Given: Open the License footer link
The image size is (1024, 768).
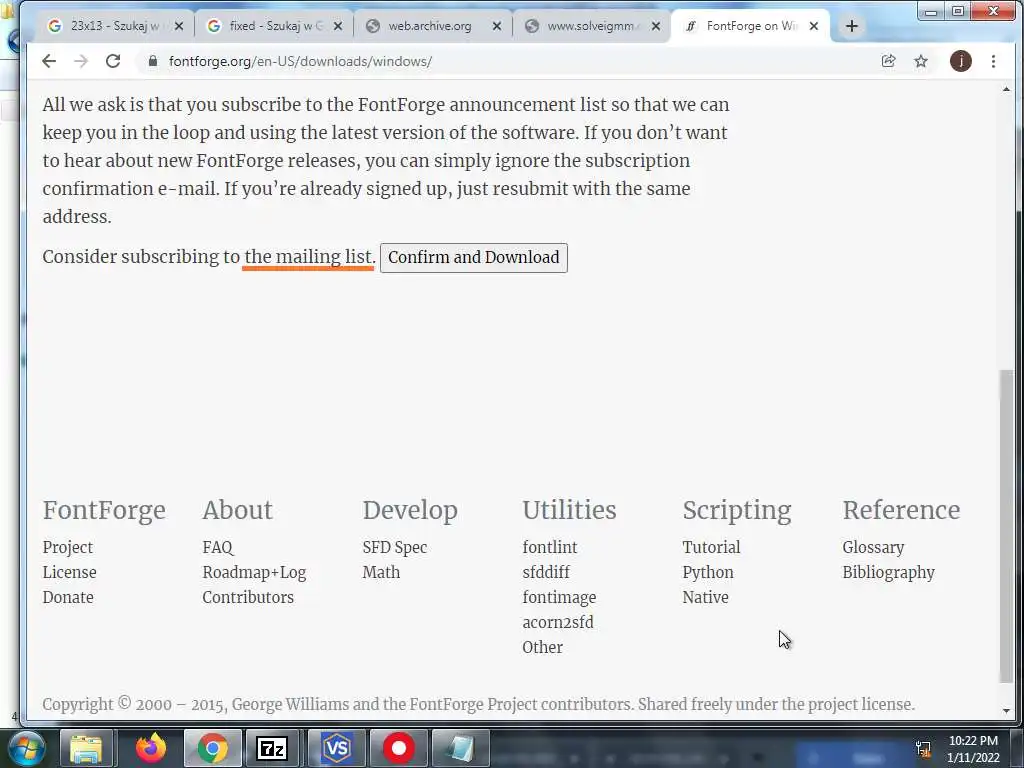Looking at the screenshot, I should coord(69,572).
